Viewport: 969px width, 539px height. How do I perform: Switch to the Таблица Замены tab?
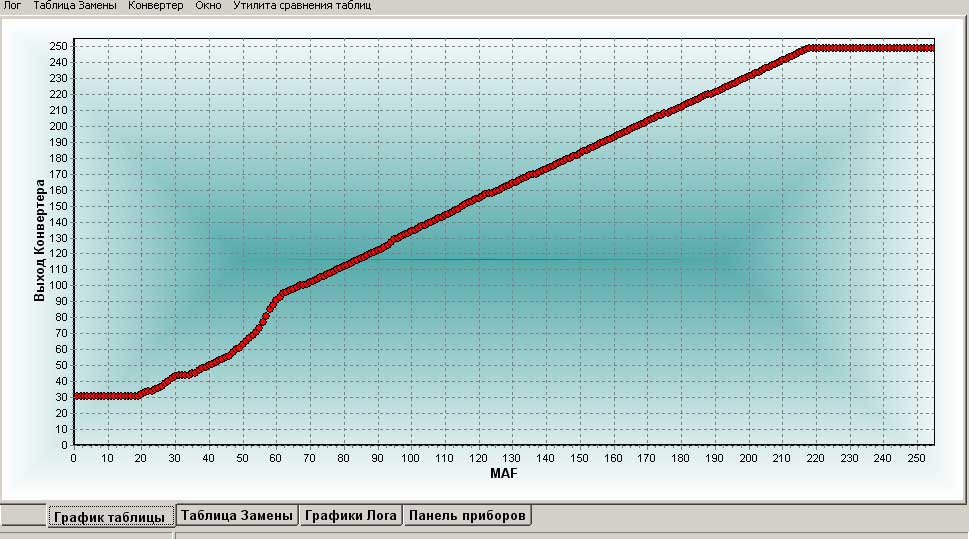tap(237, 516)
